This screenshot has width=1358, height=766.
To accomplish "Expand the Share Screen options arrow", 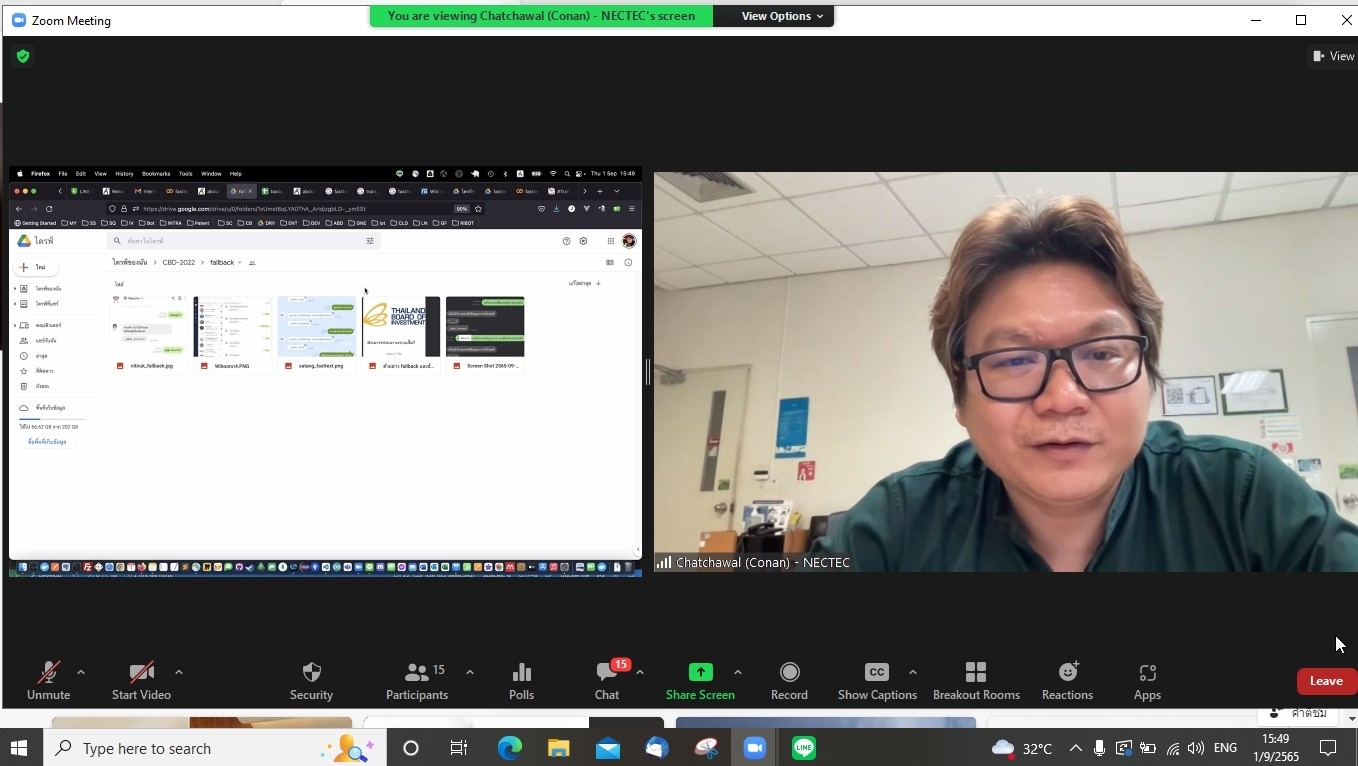I will point(738,672).
